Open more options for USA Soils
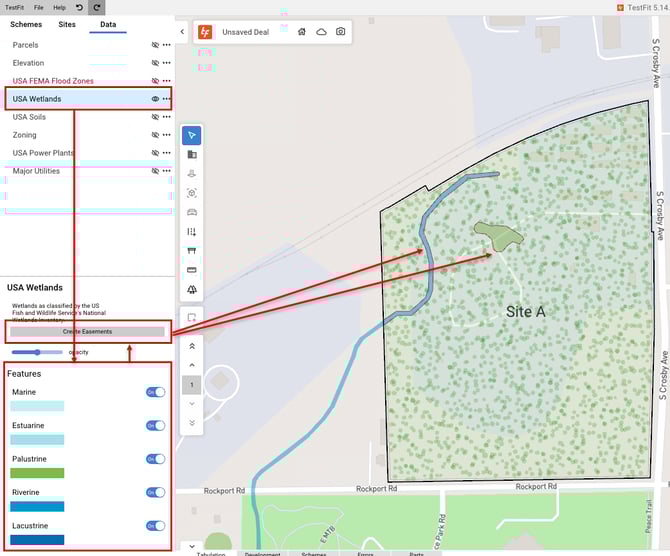 coord(167,117)
